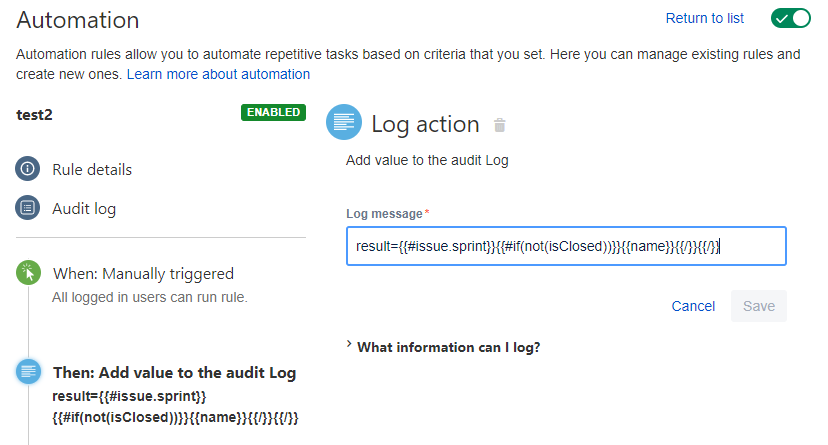Screen dimensions: 828x445
Task: Toggle the rule enabled switch off
Action: [790, 18]
